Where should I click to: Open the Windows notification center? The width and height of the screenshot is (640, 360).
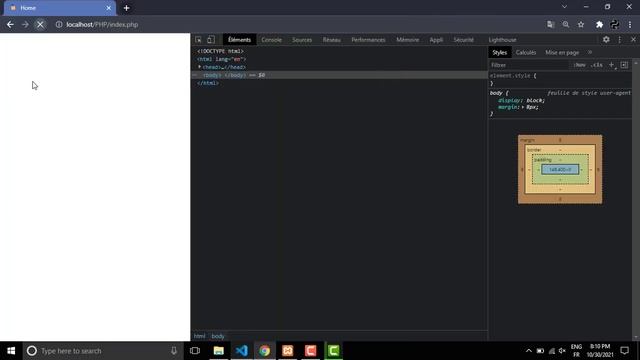point(624,351)
